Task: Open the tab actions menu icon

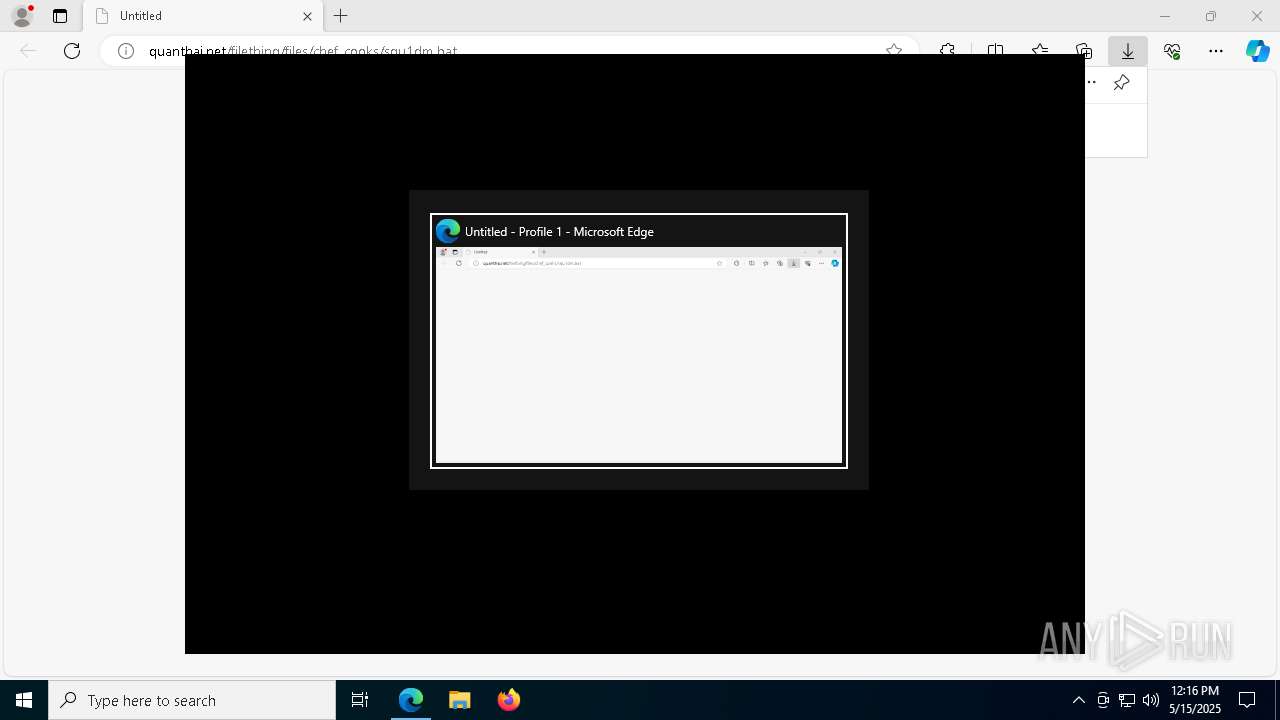Action: point(60,16)
